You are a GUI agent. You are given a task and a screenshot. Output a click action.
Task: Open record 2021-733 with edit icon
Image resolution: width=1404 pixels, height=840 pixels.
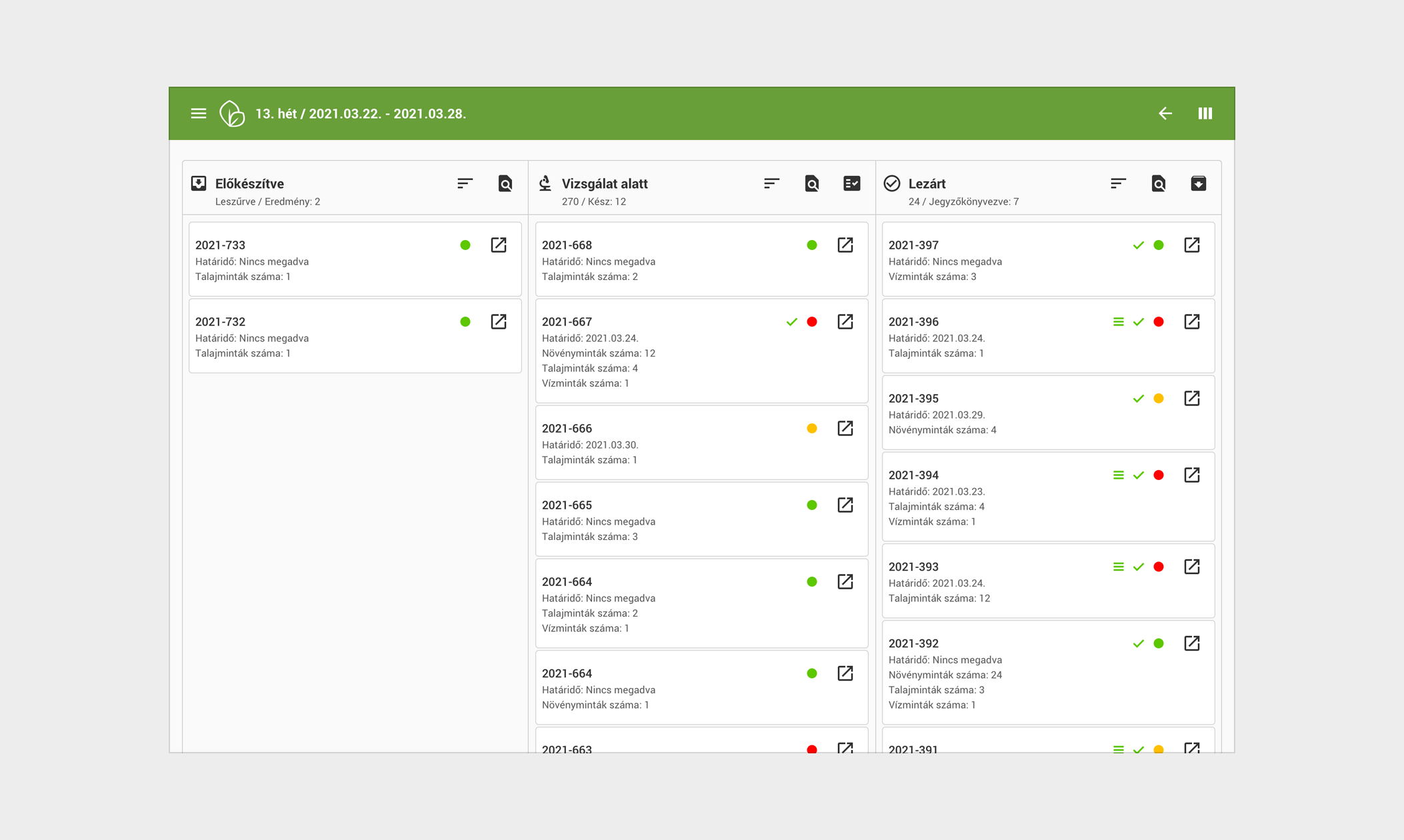(x=499, y=245)
